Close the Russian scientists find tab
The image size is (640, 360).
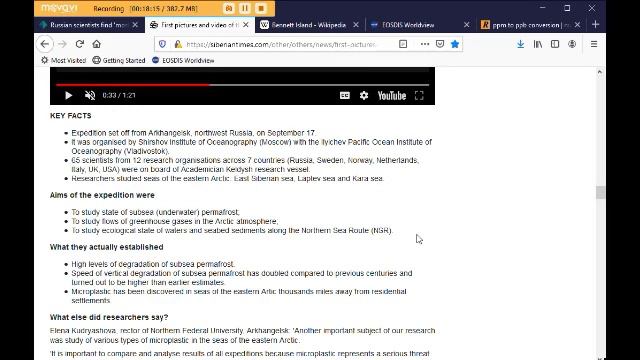coord(135,25)
